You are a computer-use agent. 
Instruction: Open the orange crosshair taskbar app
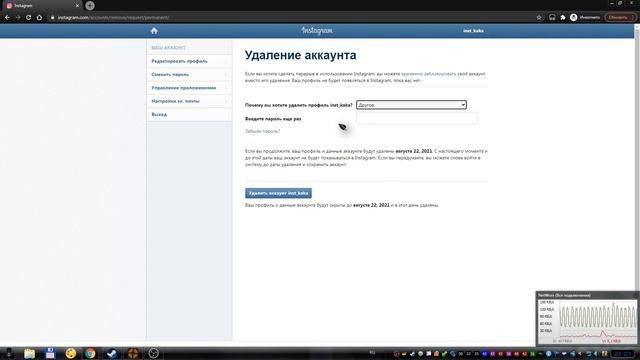[x=133, y=353]
